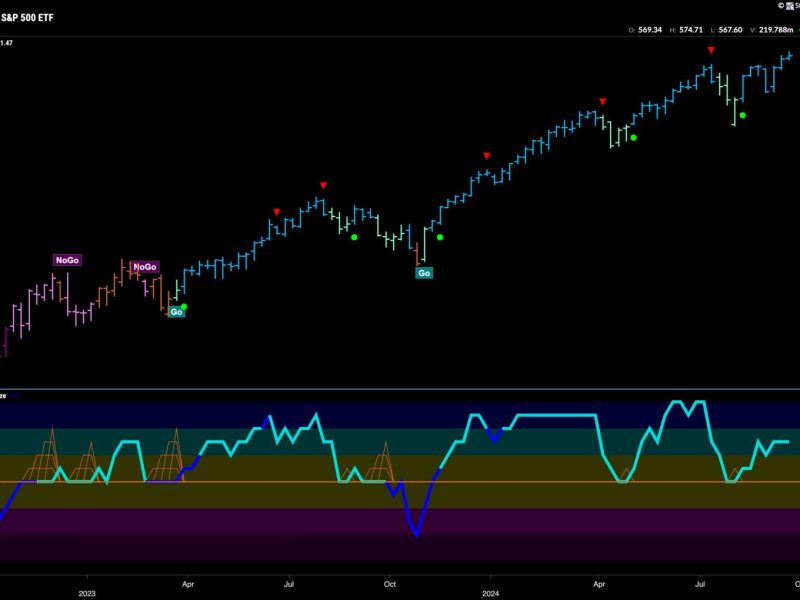This screenshot has height=600, width=800.
Task: Click the Apr 2024 label on time axis
Action: click(x=599, y=584)
